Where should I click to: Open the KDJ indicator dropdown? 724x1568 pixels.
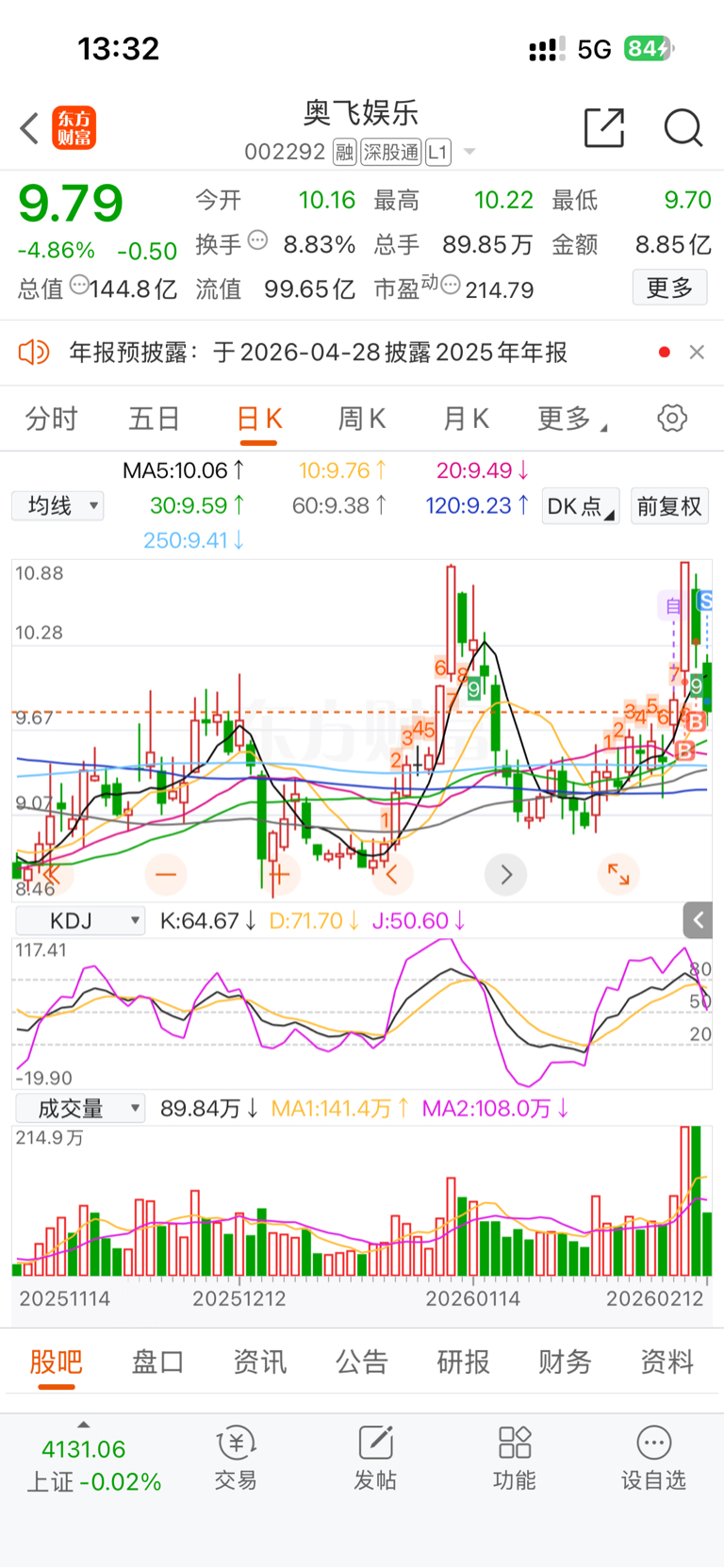coord(80,920)
